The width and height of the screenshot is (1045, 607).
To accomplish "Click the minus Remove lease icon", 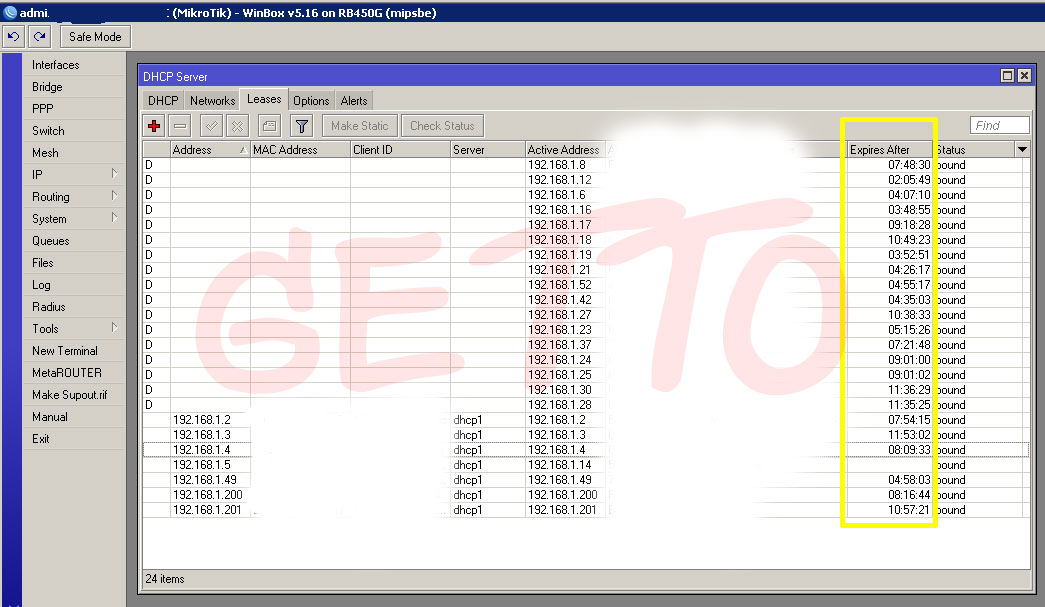I will (x=180, y=126).
